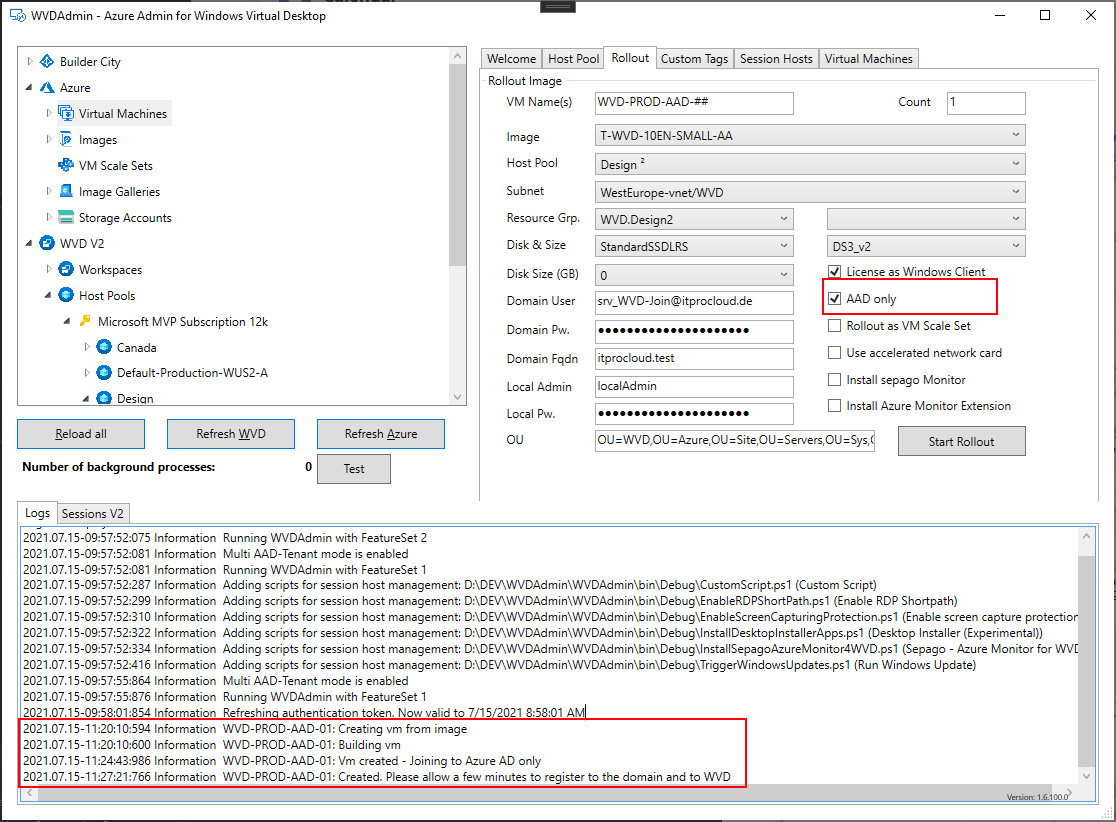Click the OU input field
1116x822 pixels.
pos(735,441)
